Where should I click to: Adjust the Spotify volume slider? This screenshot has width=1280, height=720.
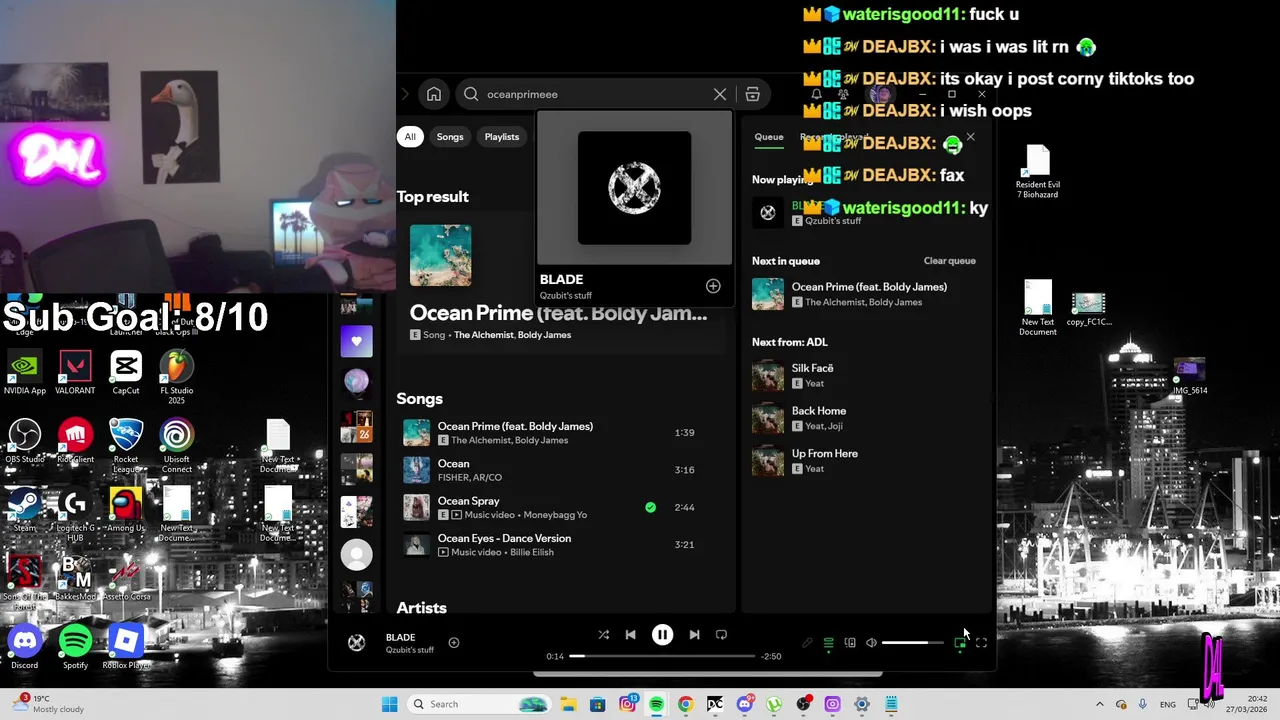tap(912, 643)
